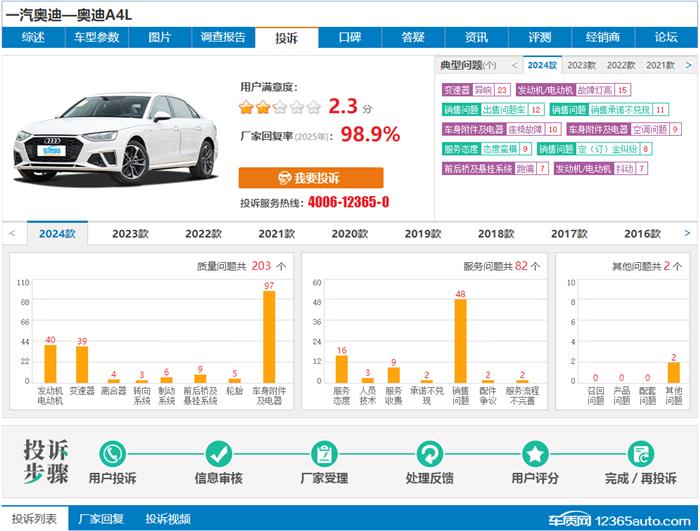
Task: Open the 经销商 tab
Action: click(x=603, y=38)
